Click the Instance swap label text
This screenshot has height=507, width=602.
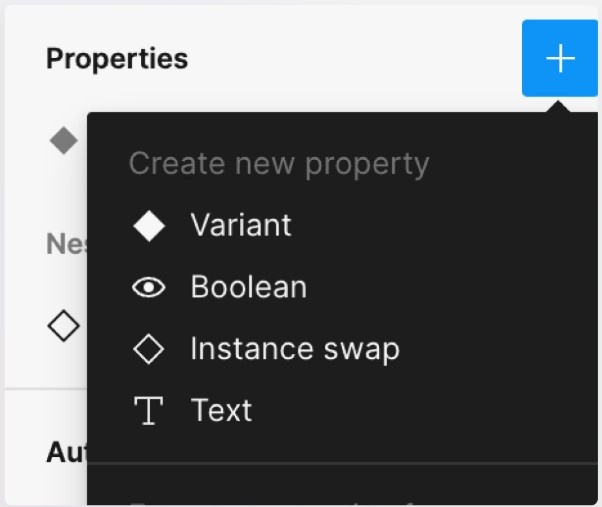point(295,349)
